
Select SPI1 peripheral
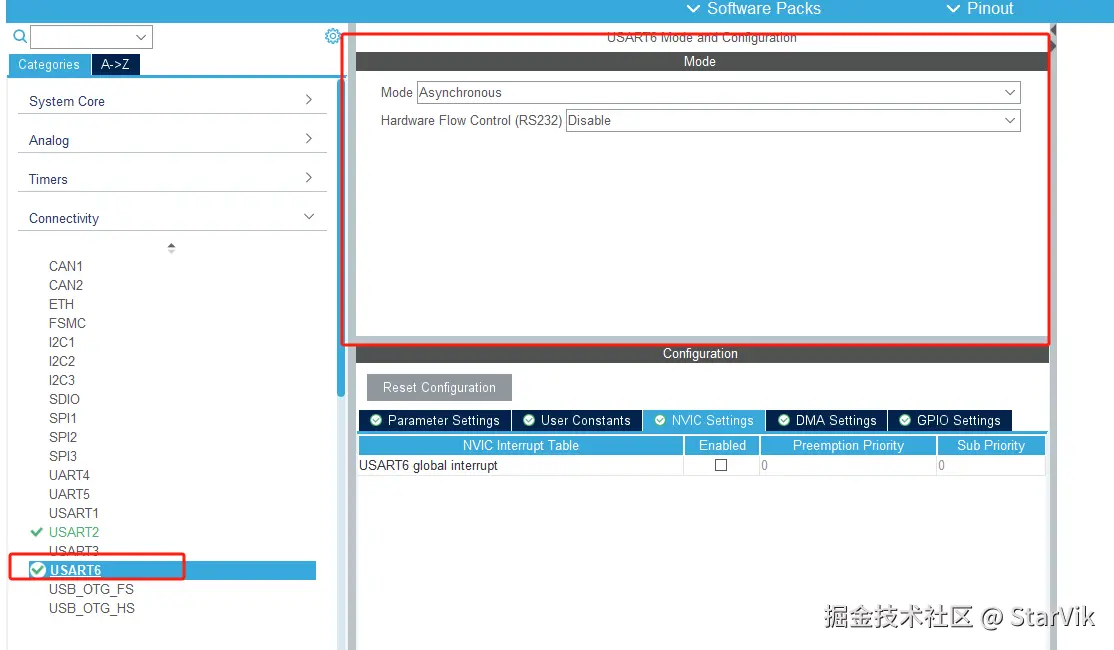63,418
